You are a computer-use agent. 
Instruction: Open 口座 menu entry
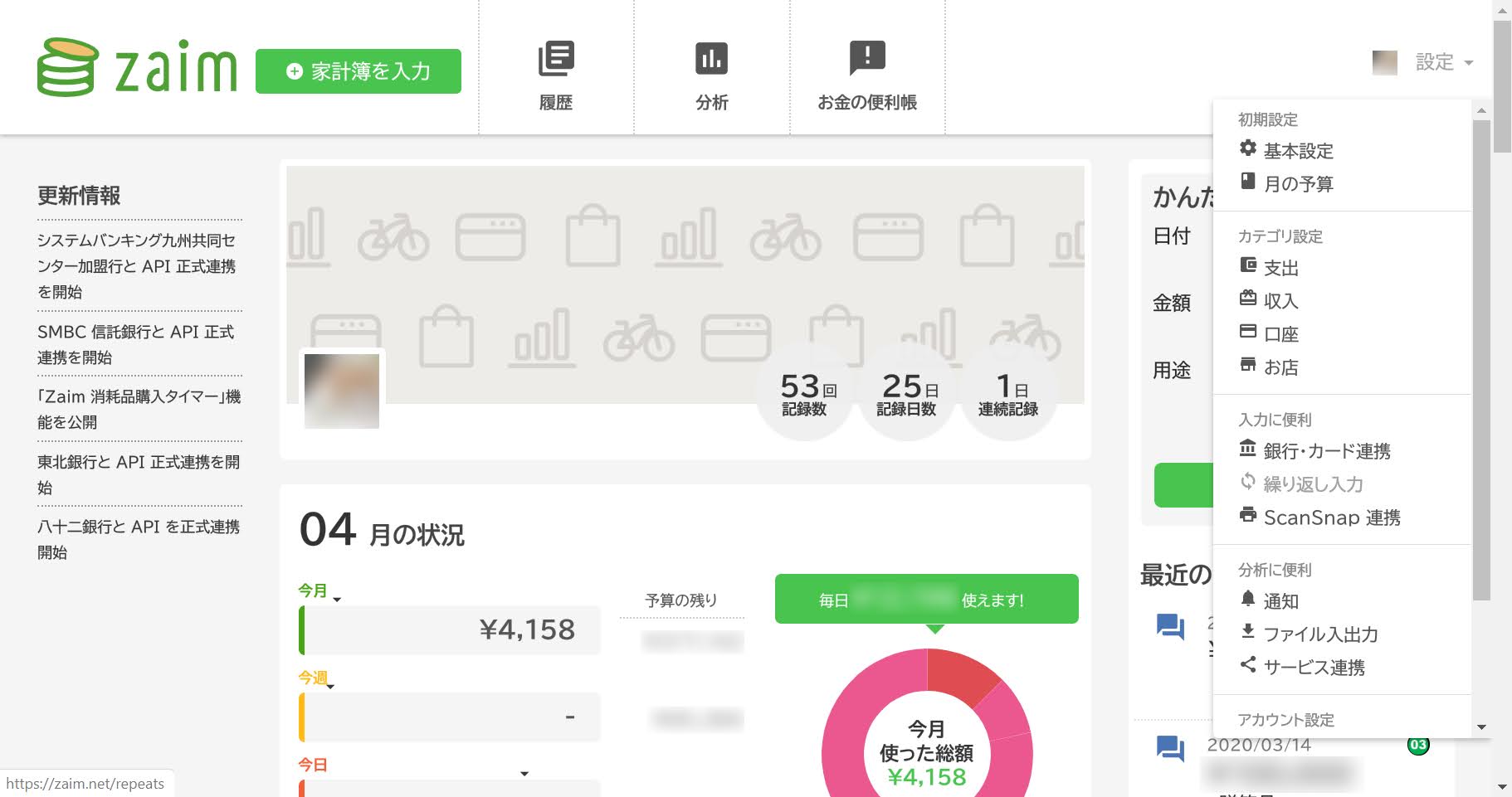(1281, 334)
